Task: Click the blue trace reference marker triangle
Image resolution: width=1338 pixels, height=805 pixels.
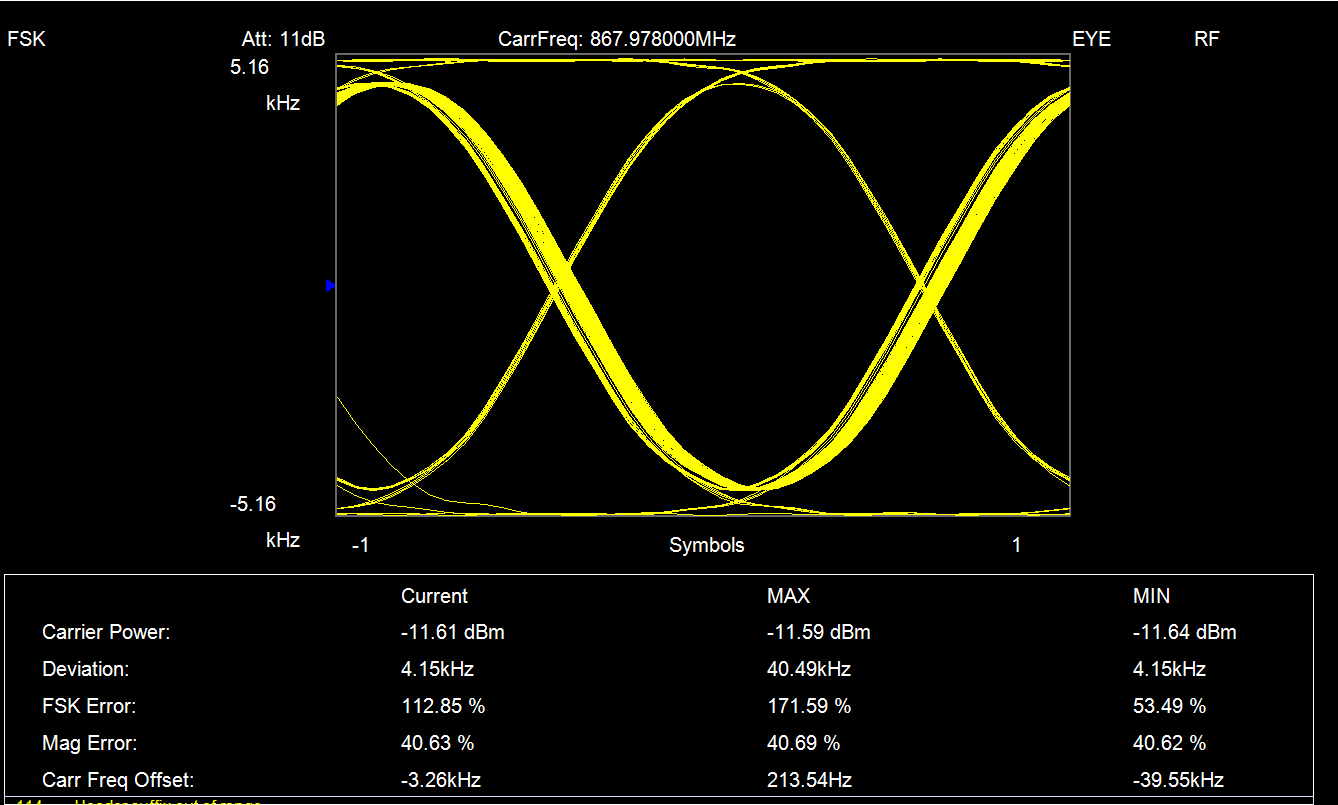Action: [330, 286]
